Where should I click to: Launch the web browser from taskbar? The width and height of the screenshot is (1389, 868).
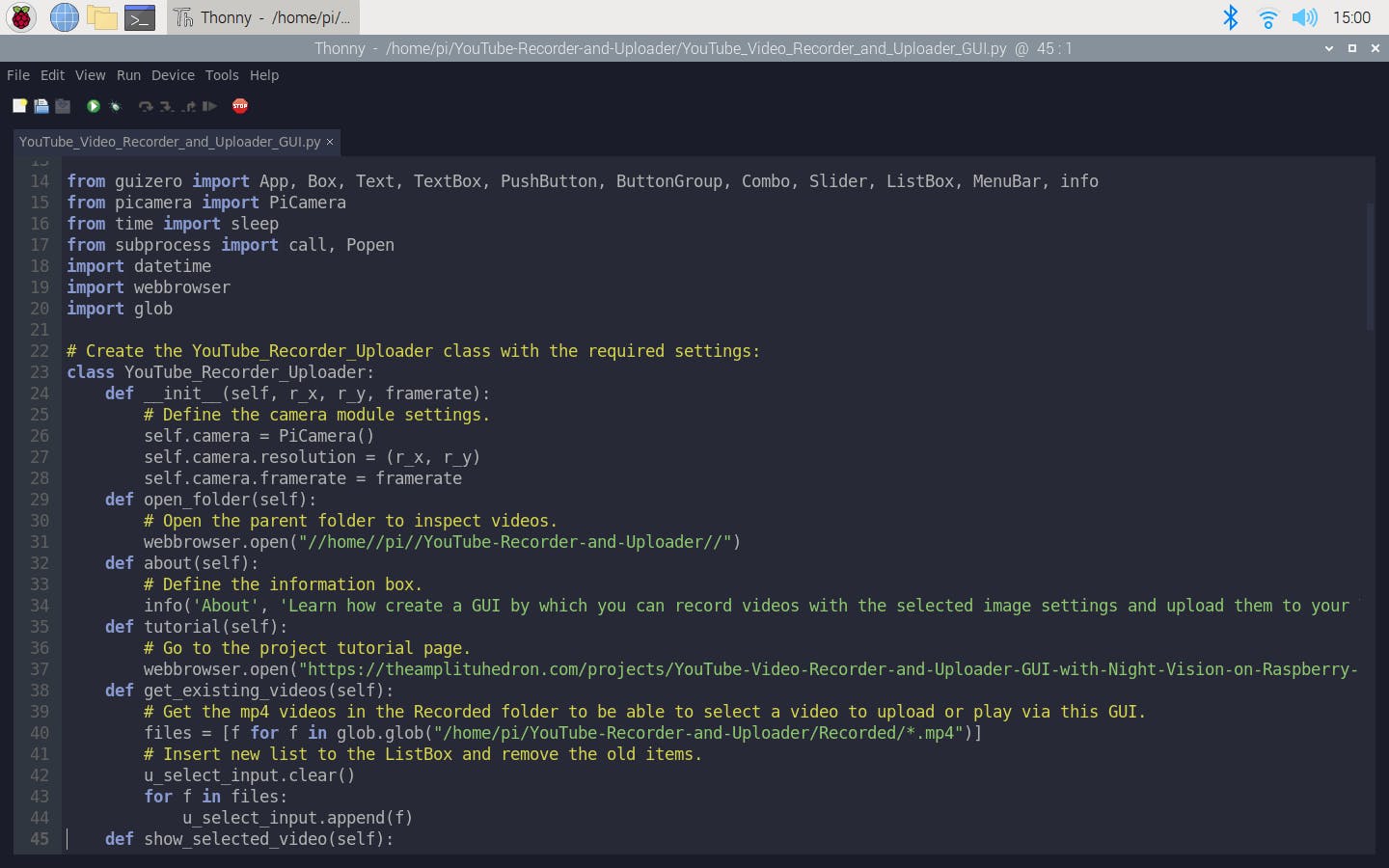click(x=64, y=17)
